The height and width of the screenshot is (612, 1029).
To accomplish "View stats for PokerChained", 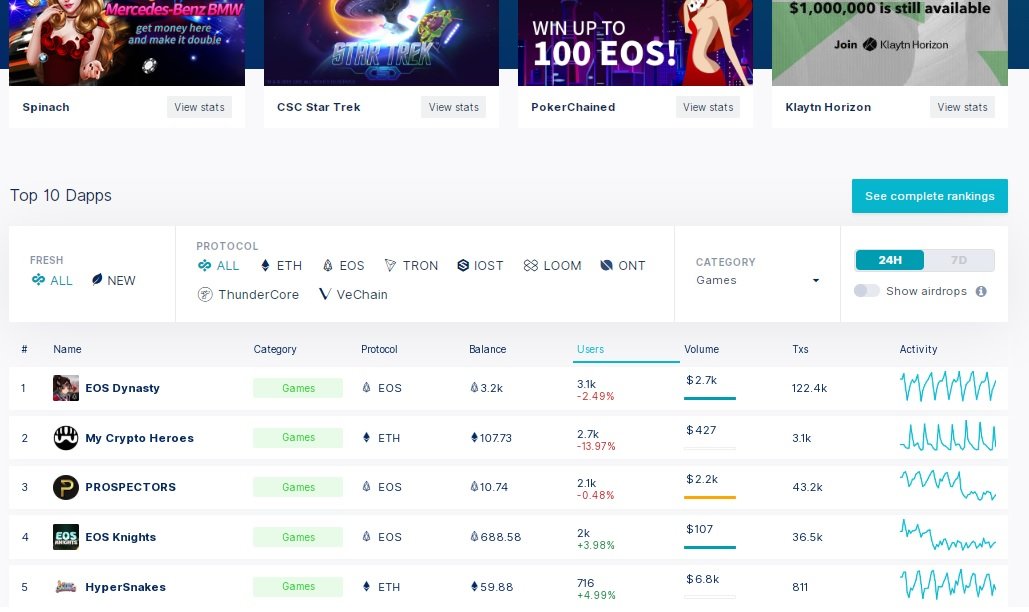I will pyautogui.click(x=707, y=107).
